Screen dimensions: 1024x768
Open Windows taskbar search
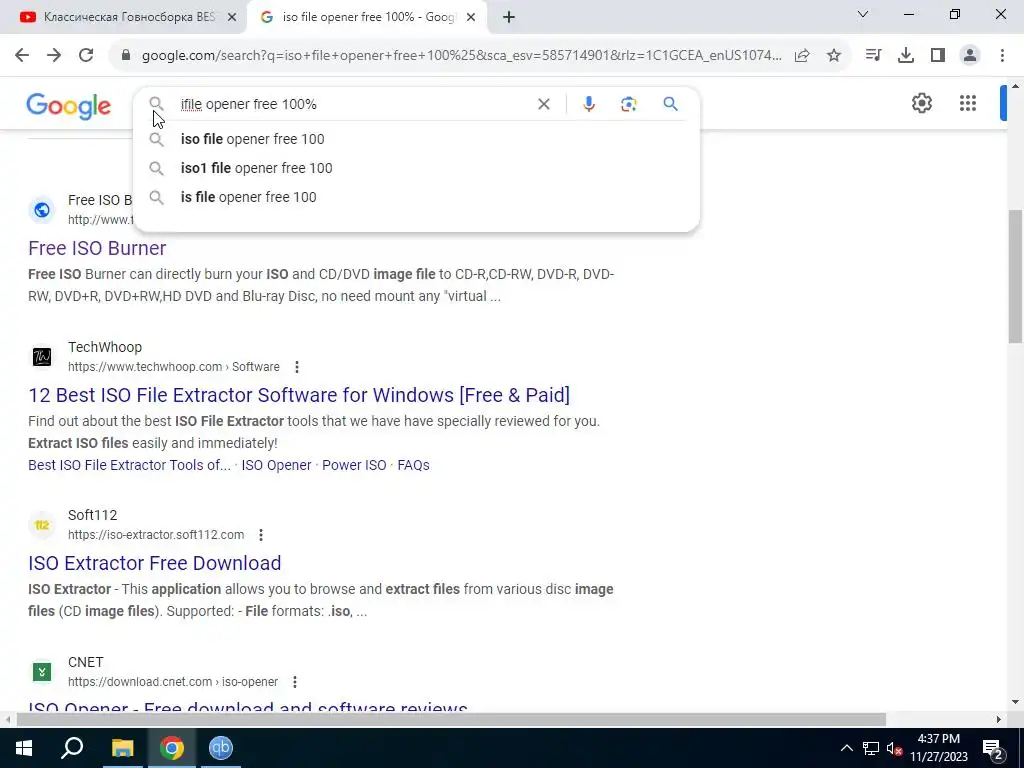tap(72, 748)
